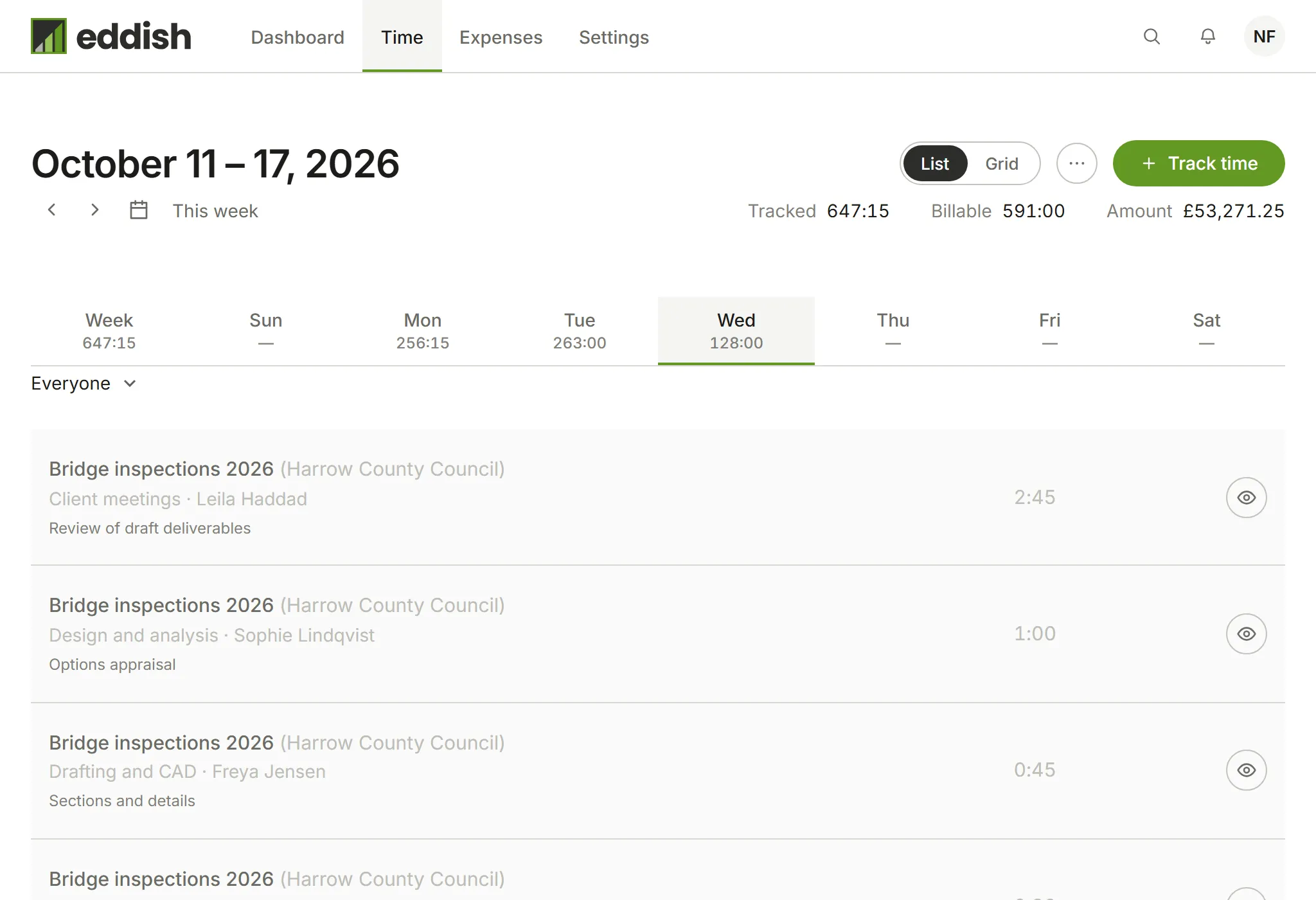1316x900 pixels.
Task: Select the Fri day tab
Action: (x=1050, y=331)
